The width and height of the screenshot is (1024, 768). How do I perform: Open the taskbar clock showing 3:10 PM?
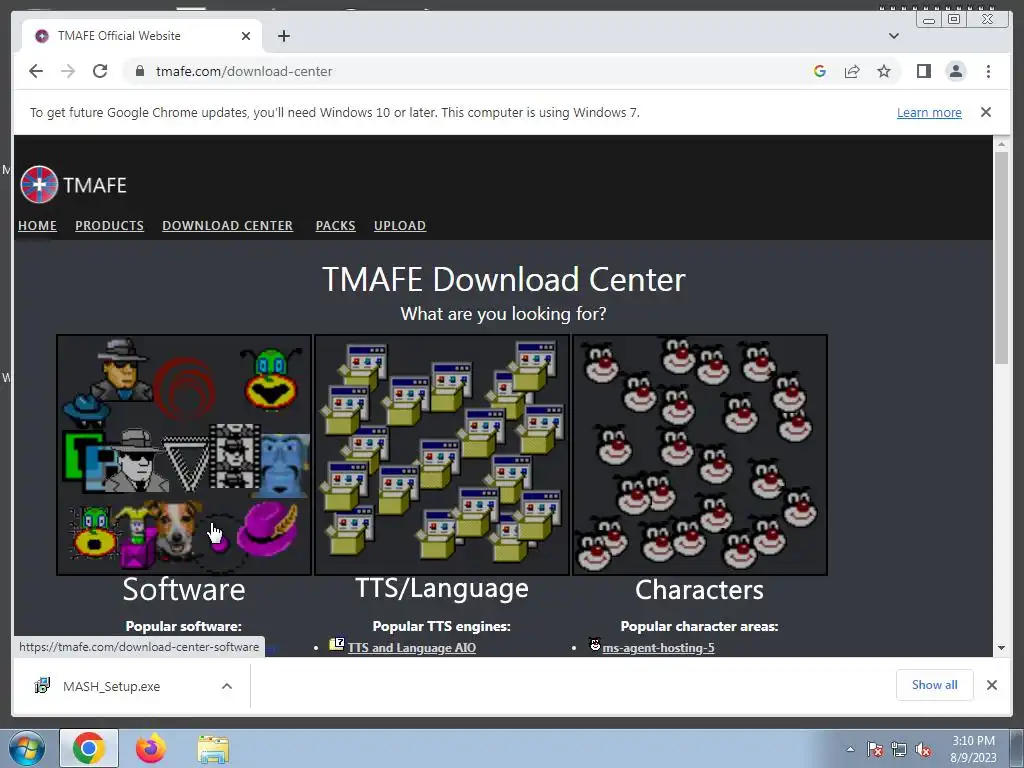click(x=973, y=749)
